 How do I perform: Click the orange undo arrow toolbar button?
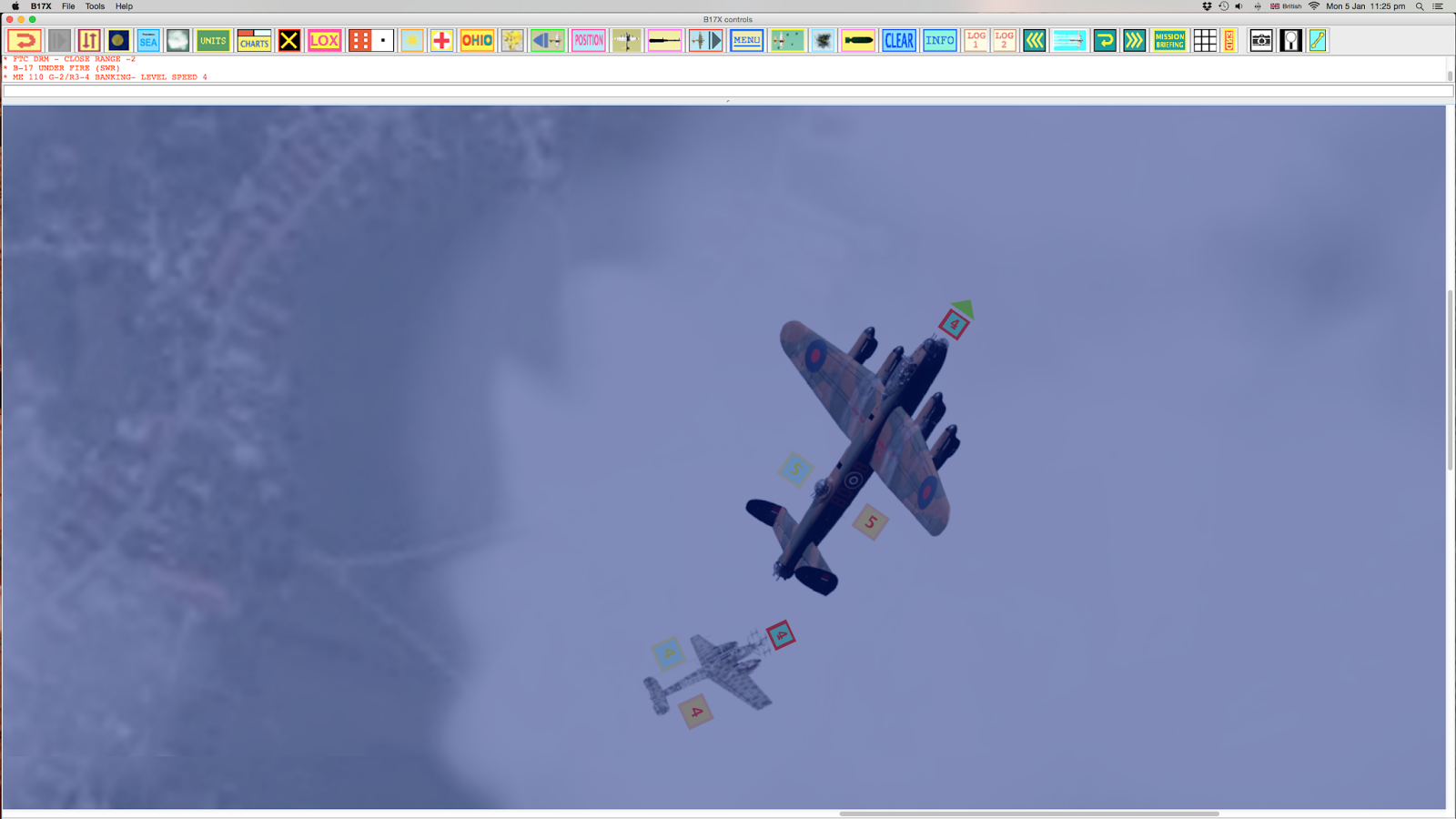[x=25, y=40]
